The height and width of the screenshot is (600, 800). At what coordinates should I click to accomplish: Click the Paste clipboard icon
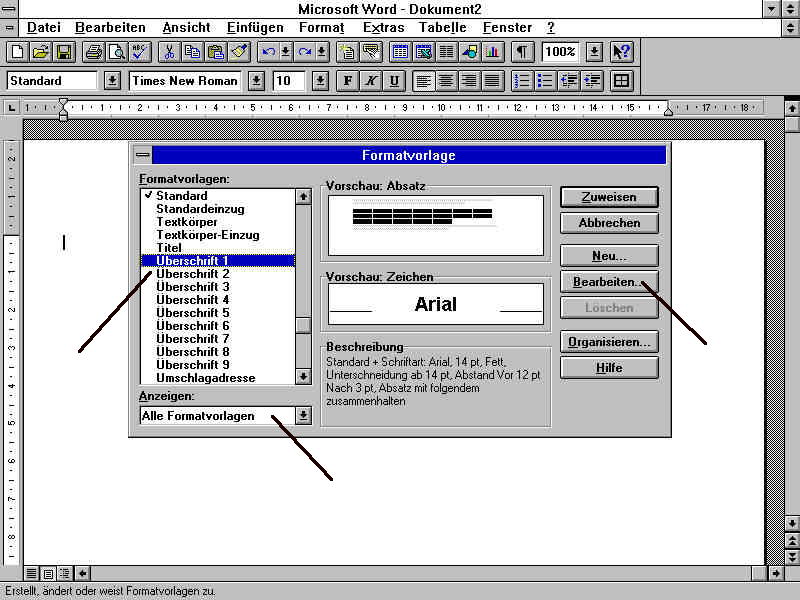pos(216,52)
